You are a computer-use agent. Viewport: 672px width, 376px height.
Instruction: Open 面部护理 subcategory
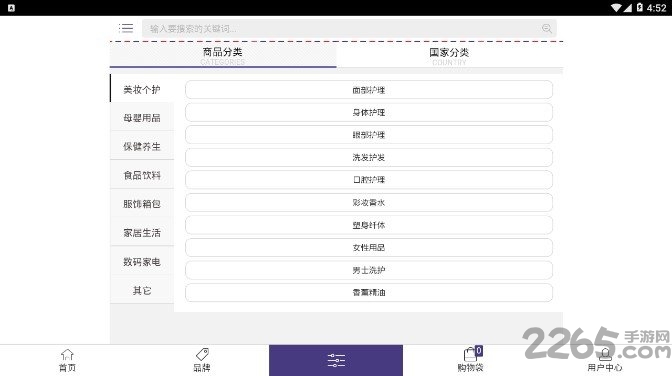pos(369,90)
